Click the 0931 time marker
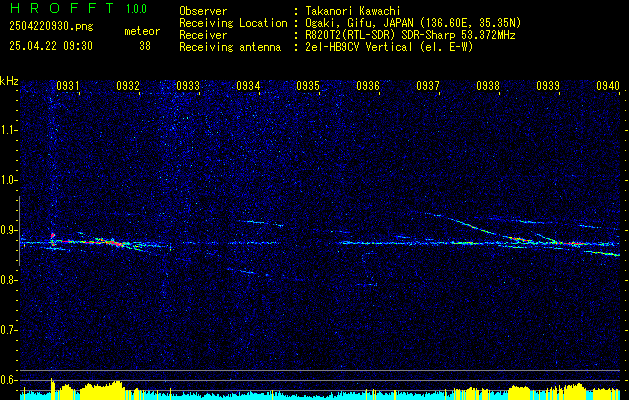 [x=67, y=86]
